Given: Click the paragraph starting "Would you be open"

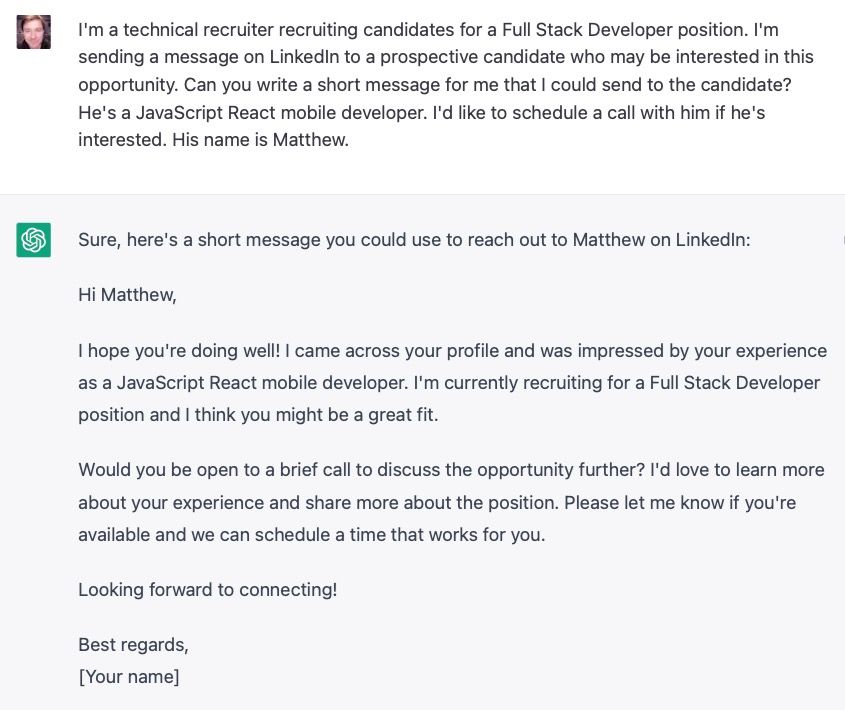Looking at the screenshot, I should click(450, 502).
